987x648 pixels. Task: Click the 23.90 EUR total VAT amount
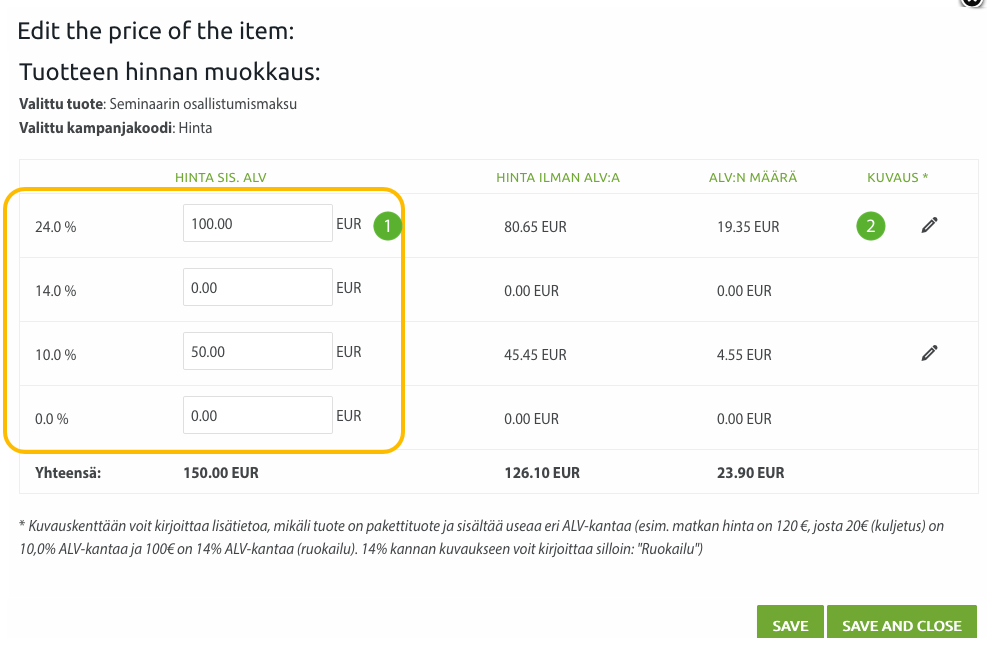tap(750, 473)
